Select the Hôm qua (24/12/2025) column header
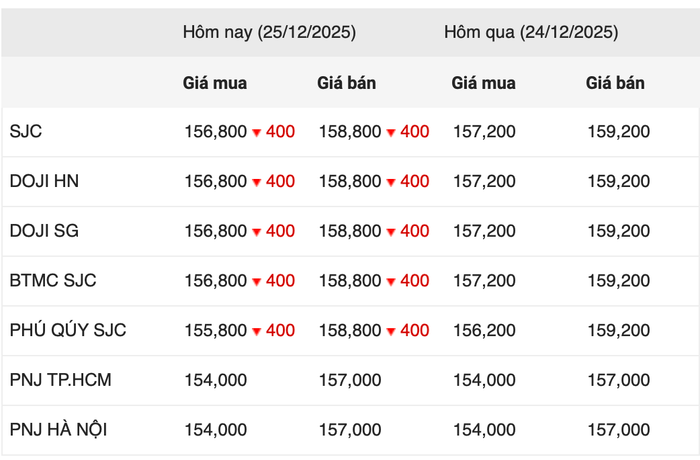The height and width of the screenshot is (460, 700). point(531,32)
